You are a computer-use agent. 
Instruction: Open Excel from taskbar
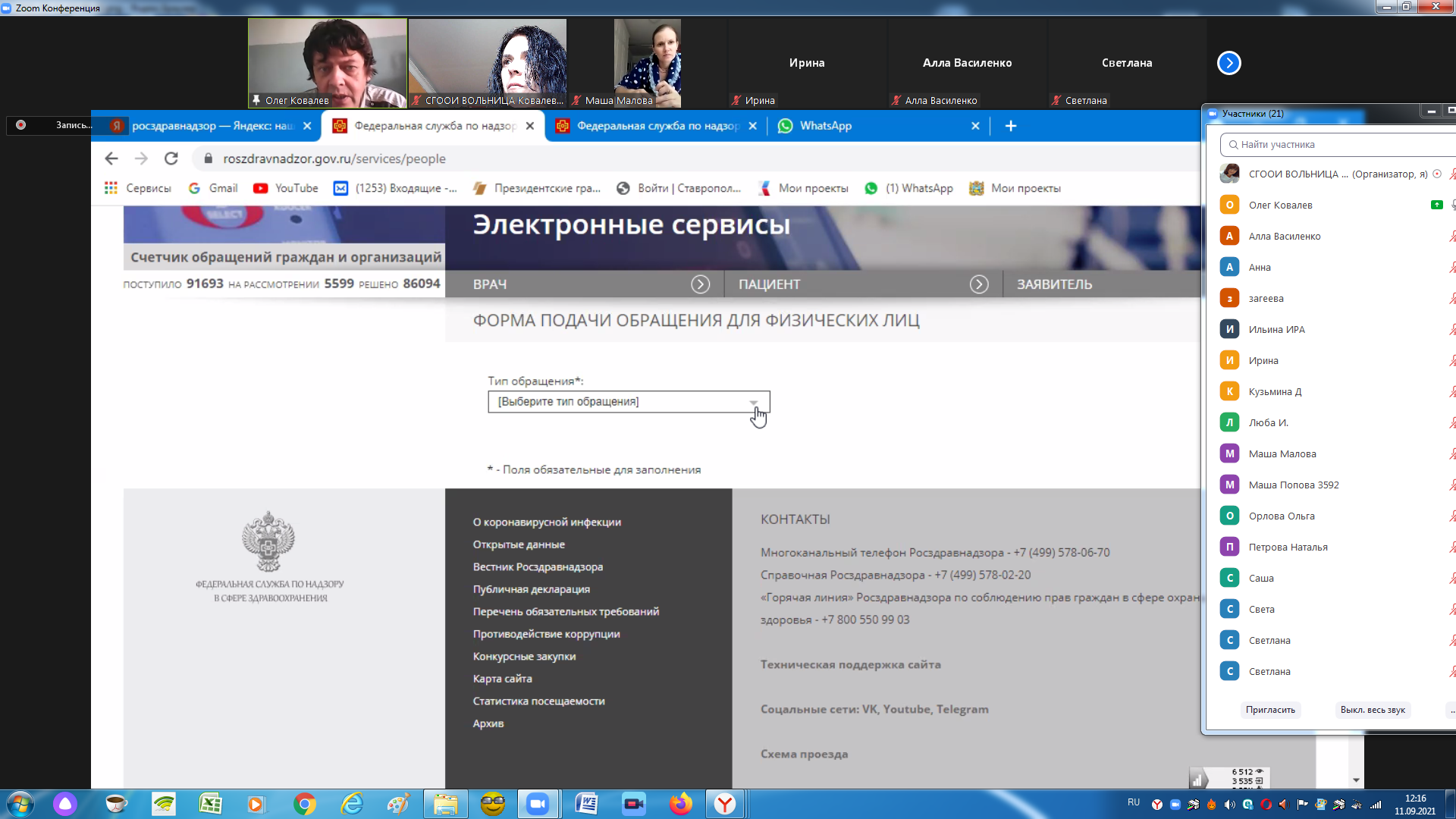coord(210,804)
